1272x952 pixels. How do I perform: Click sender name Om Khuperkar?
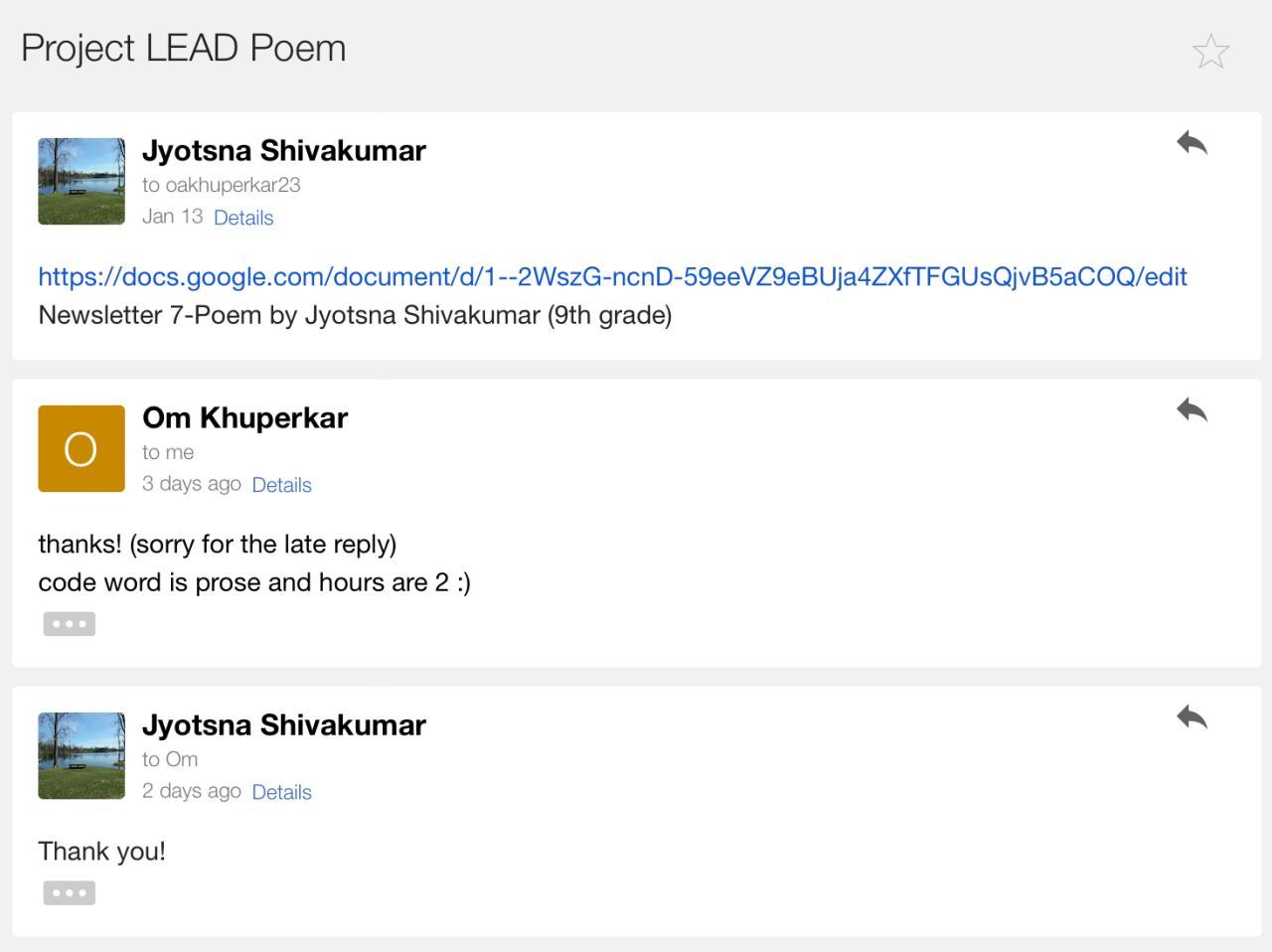(x=244, y=417)
